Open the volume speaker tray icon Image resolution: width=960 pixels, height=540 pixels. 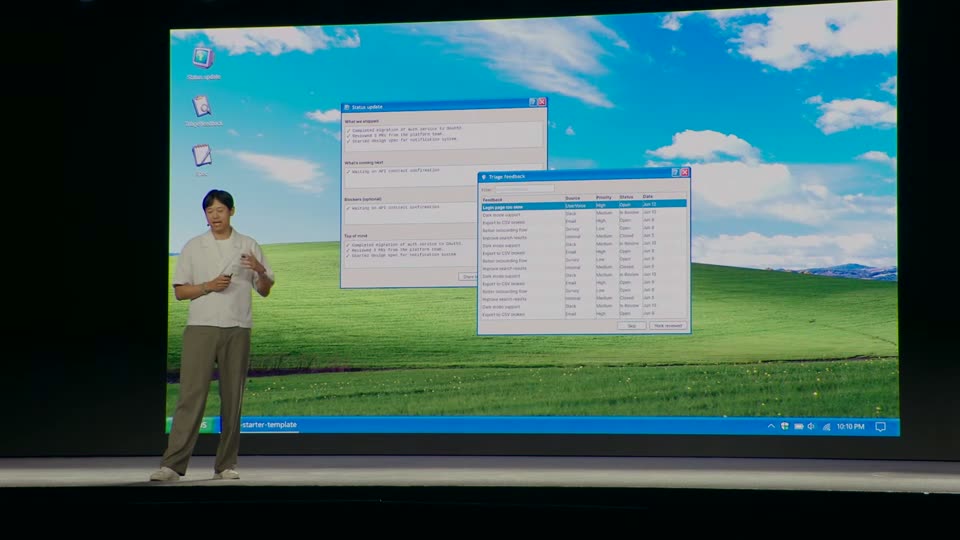point(811,426)
